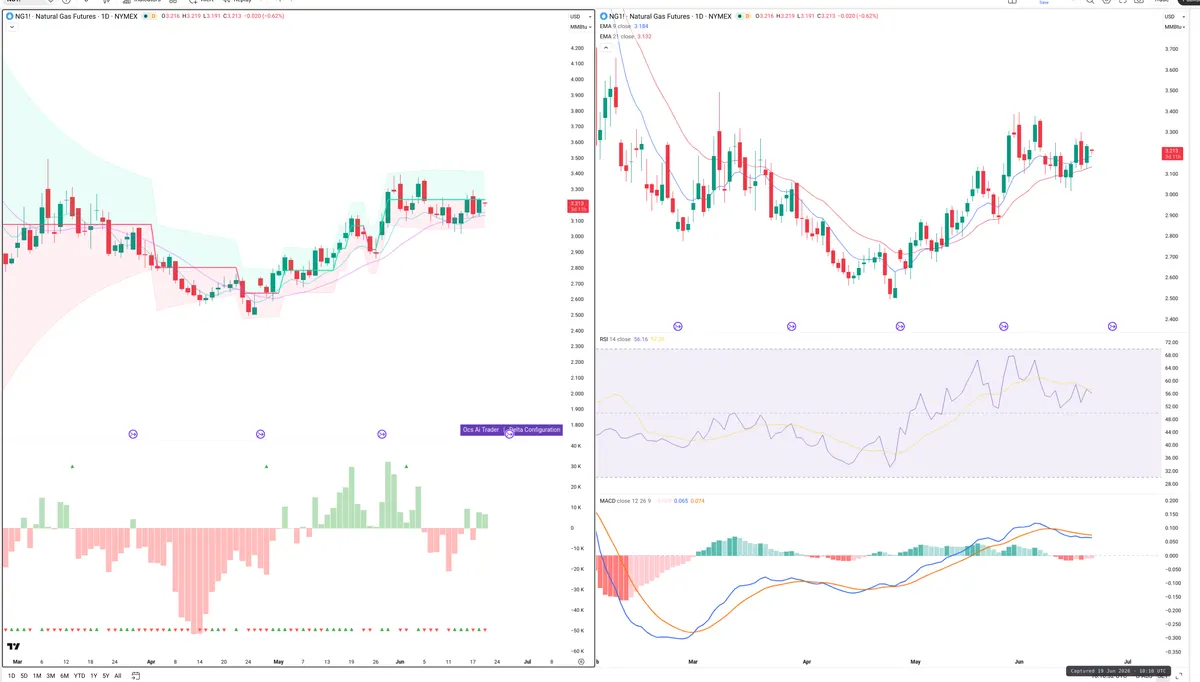The width and height of the screenshot is (1200, 682).
Task: Open MMBtu unit dropdown on right chart
Action: click(x=1173, y=26)
